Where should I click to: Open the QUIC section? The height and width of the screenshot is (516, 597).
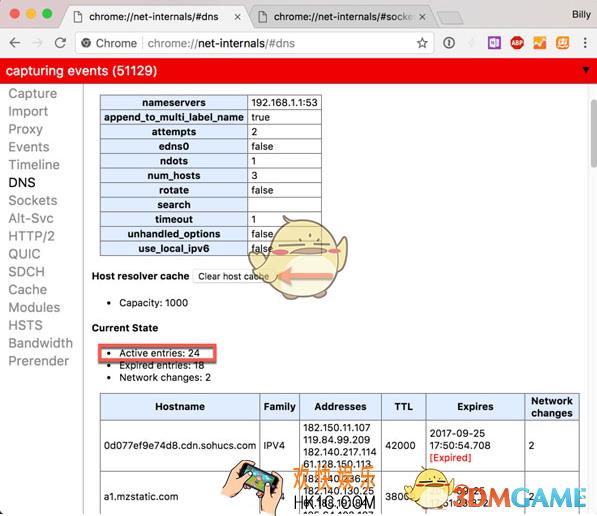point(24,254)
